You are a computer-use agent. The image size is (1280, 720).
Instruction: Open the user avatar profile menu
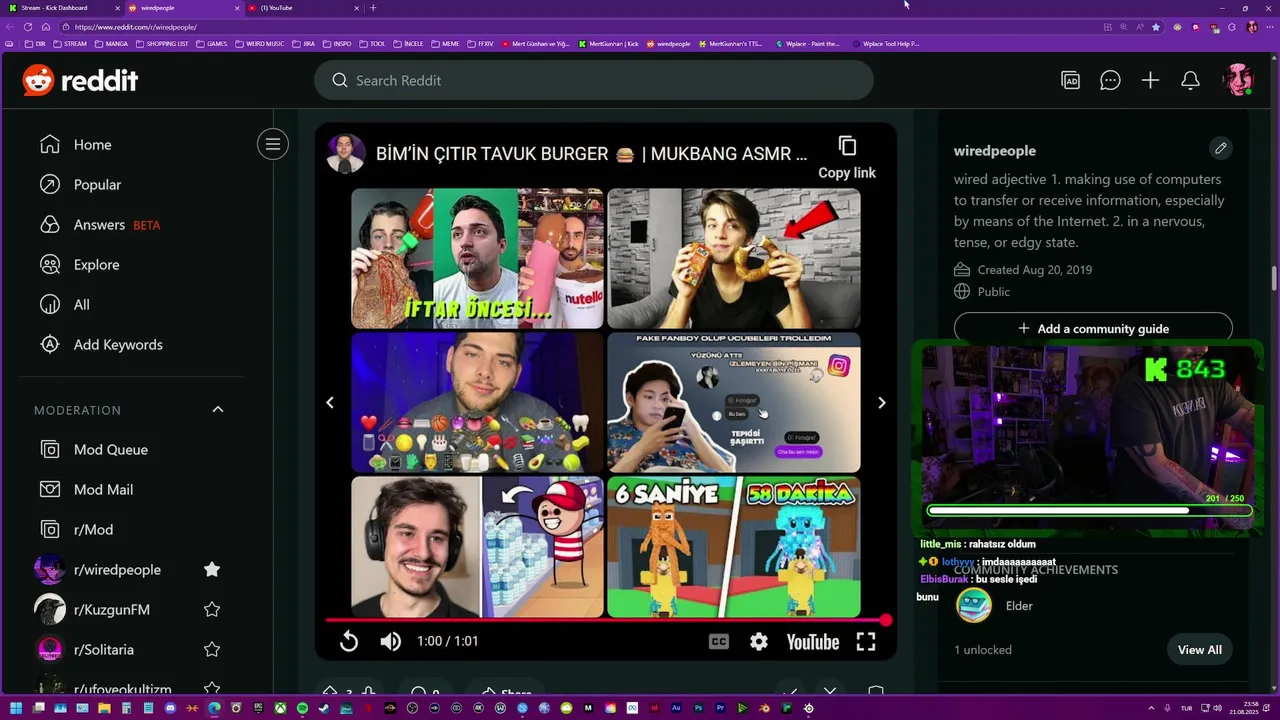(x=1237, y=80)
